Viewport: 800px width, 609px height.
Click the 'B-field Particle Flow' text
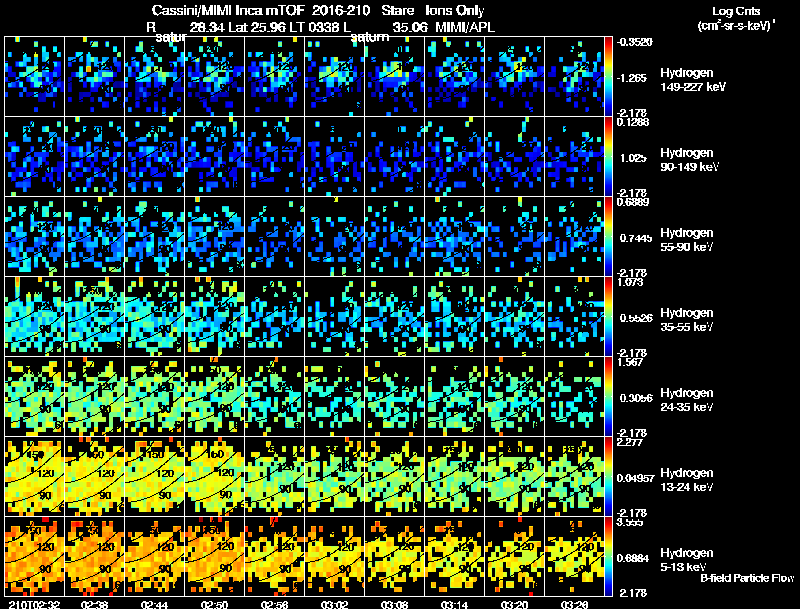[747, 578]
